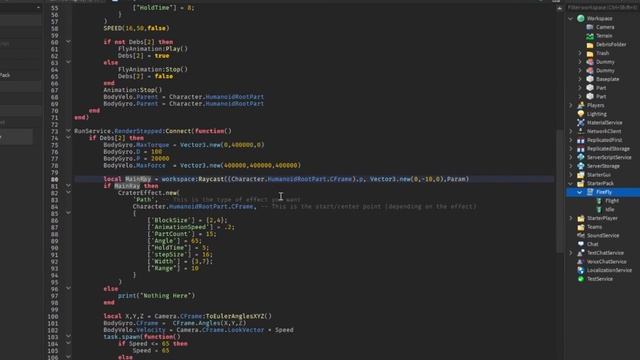Click 'ToEulerAnglesXYZ()' on line 100
The image size is (640, 360).
coord(238,316)
